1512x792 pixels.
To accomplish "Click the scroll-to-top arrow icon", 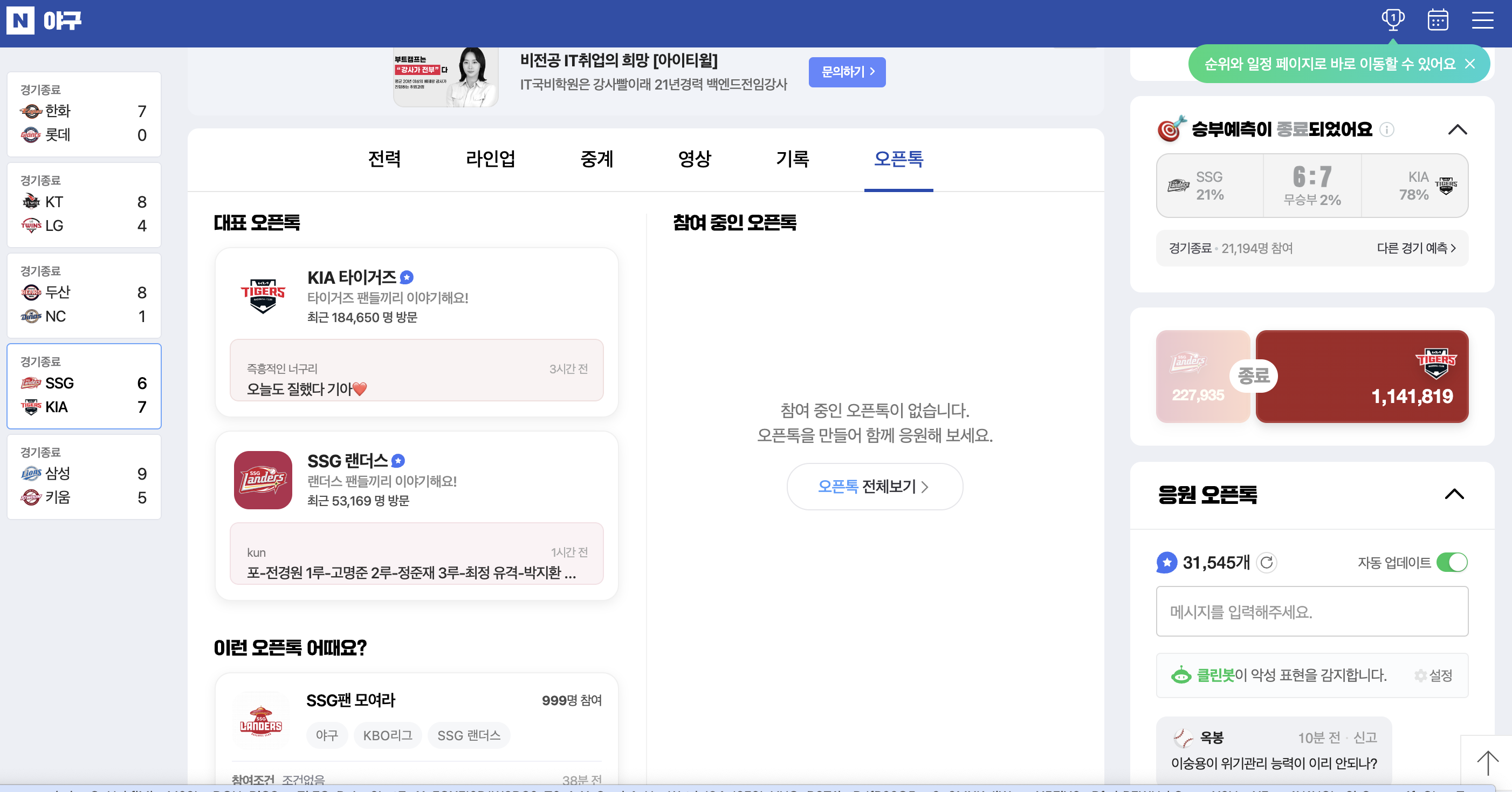I will 1487,763.
